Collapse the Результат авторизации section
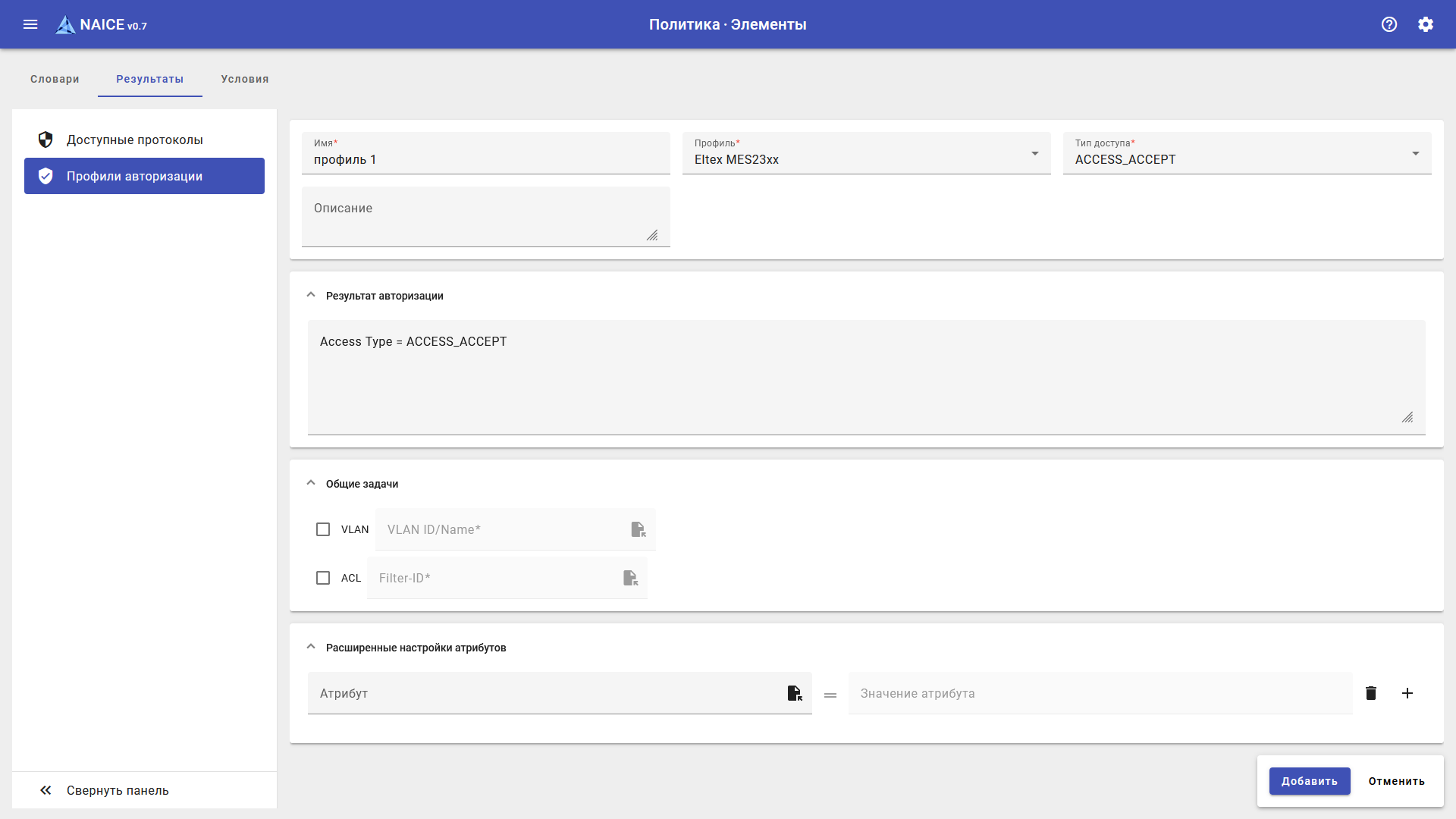Screen dimensions: 1456x819 [311, 296]
